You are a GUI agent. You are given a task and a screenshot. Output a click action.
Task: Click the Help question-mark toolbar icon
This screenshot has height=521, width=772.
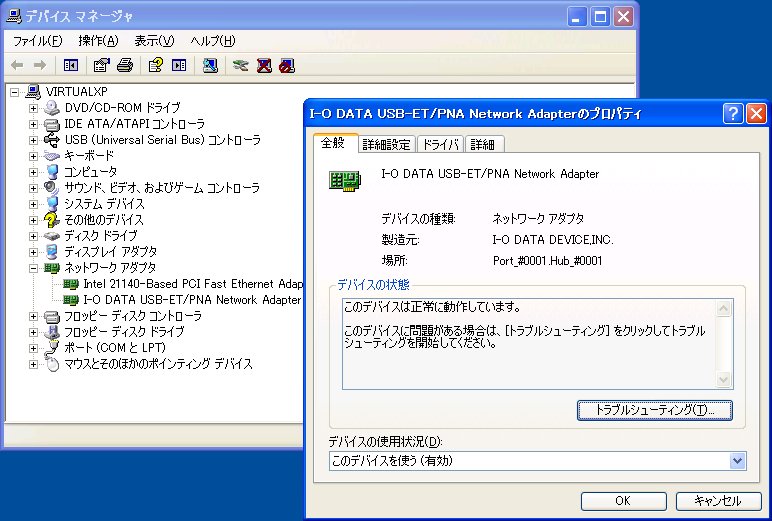[156, 65]
